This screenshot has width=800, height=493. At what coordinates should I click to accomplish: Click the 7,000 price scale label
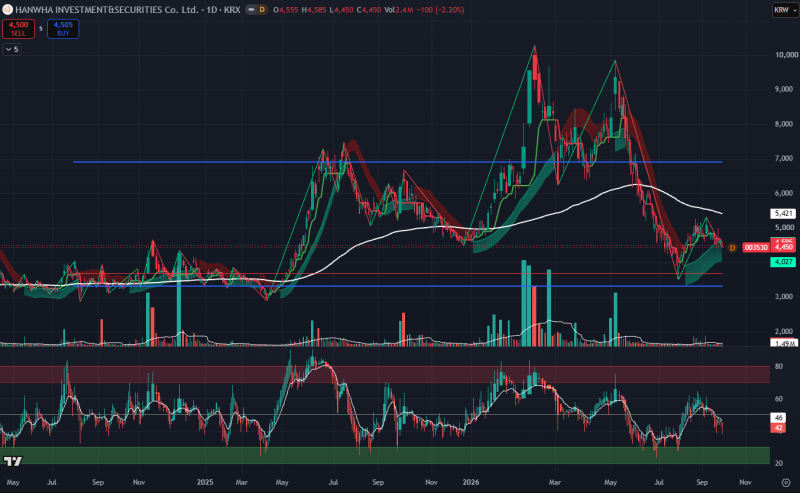pyautogui.click(x=784, y=159)
